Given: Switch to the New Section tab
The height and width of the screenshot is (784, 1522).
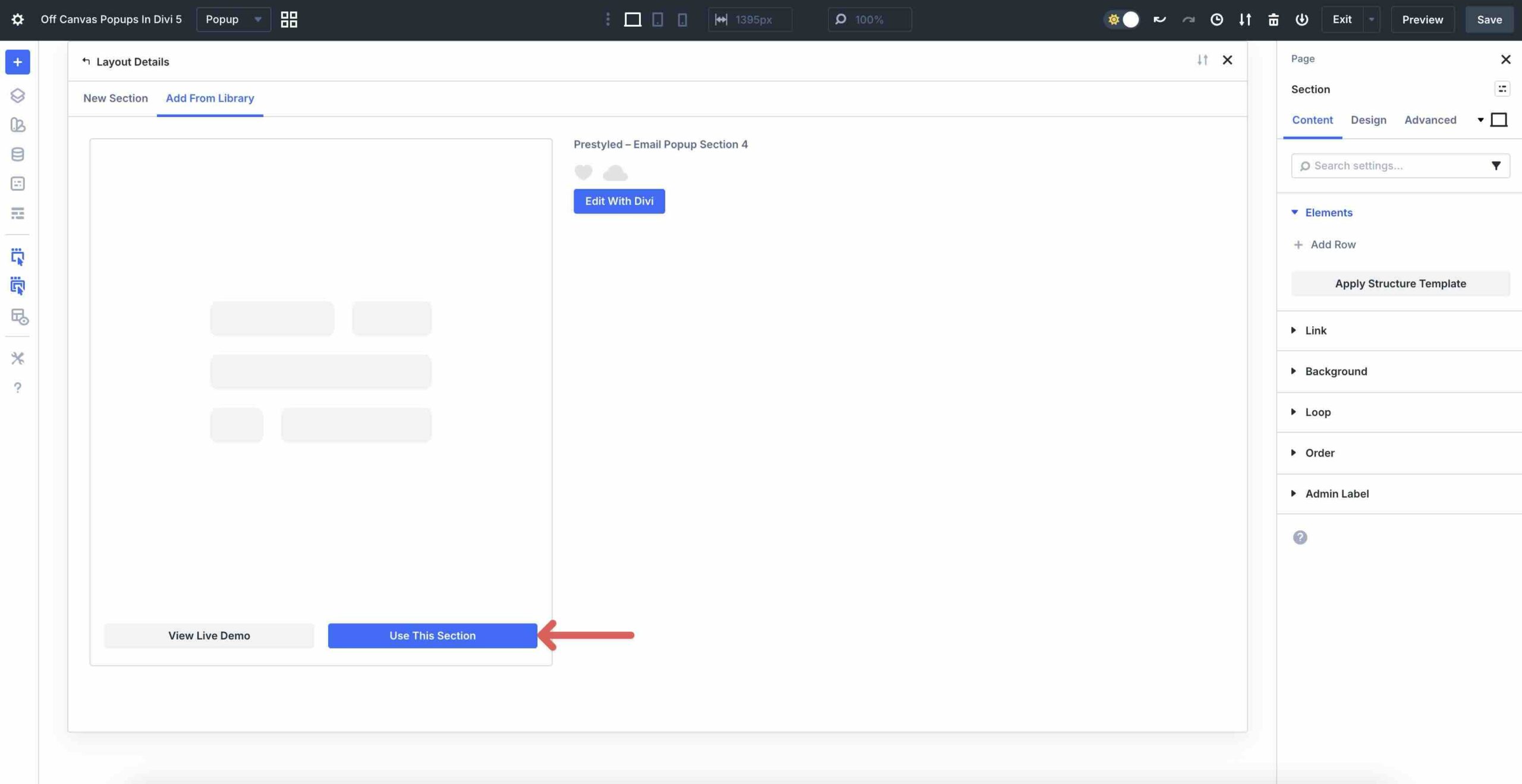Looking at the screenshot, I should (x=115, y=98).
